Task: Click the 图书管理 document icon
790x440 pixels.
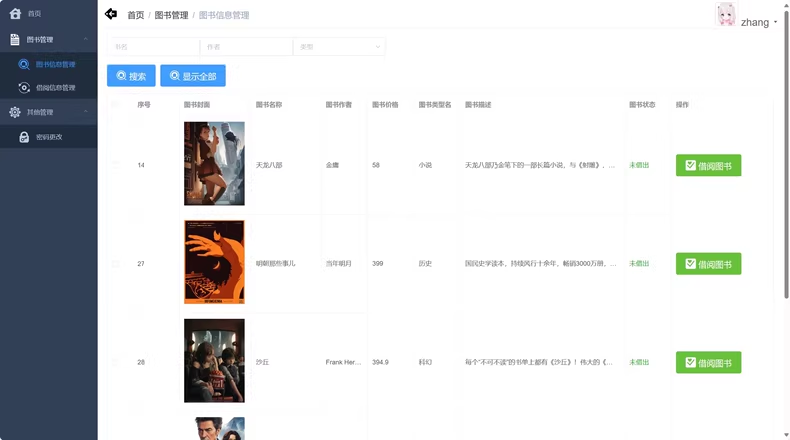Action: (15, 39)
